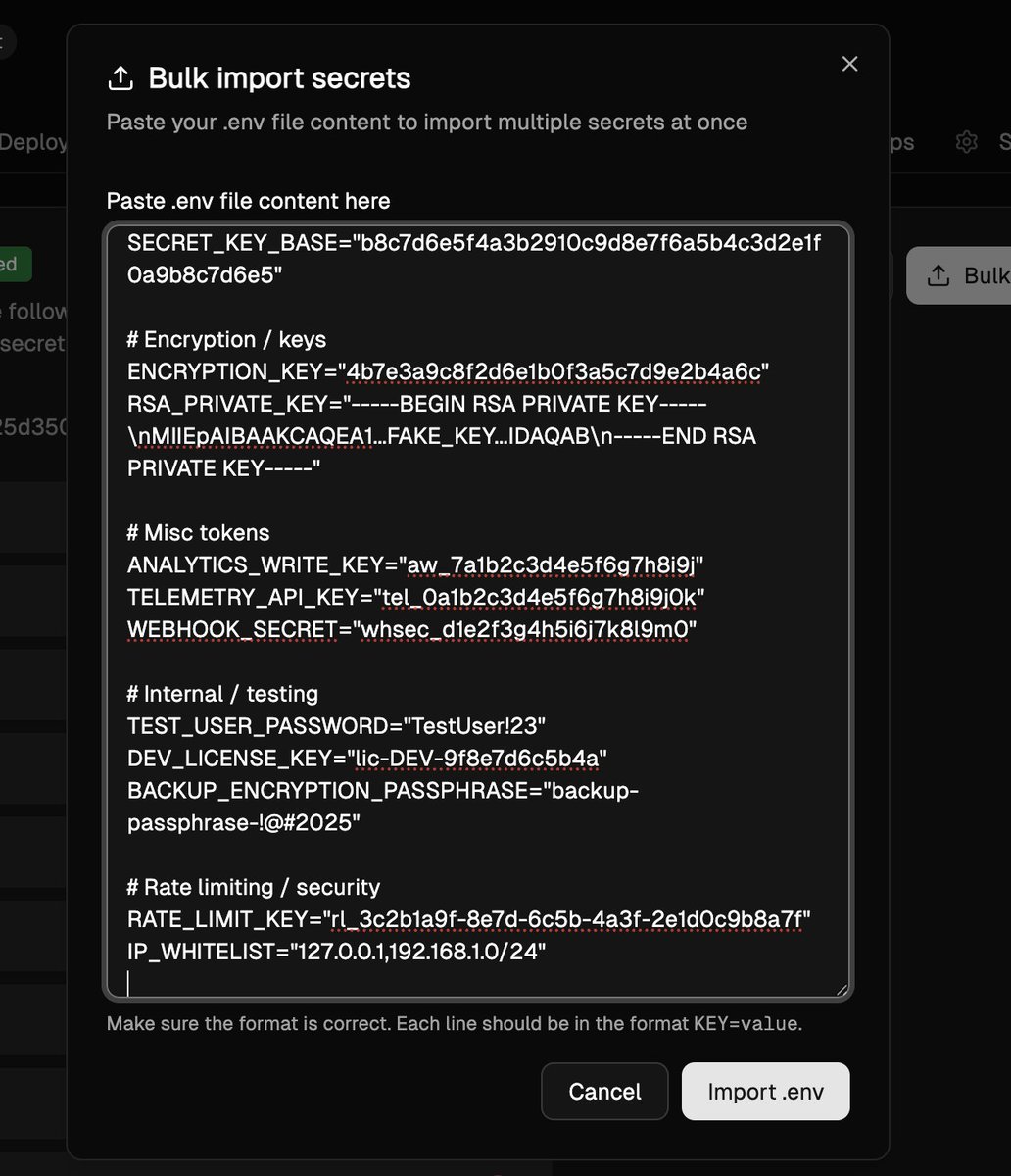Click the 'Paste .env file content here' label

pyautogui.click(x=248, y=201)
